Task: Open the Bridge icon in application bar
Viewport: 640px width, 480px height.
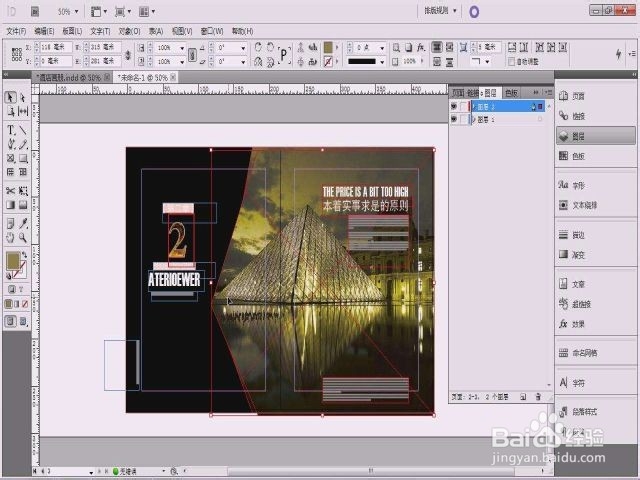Action: coord(35,11)
